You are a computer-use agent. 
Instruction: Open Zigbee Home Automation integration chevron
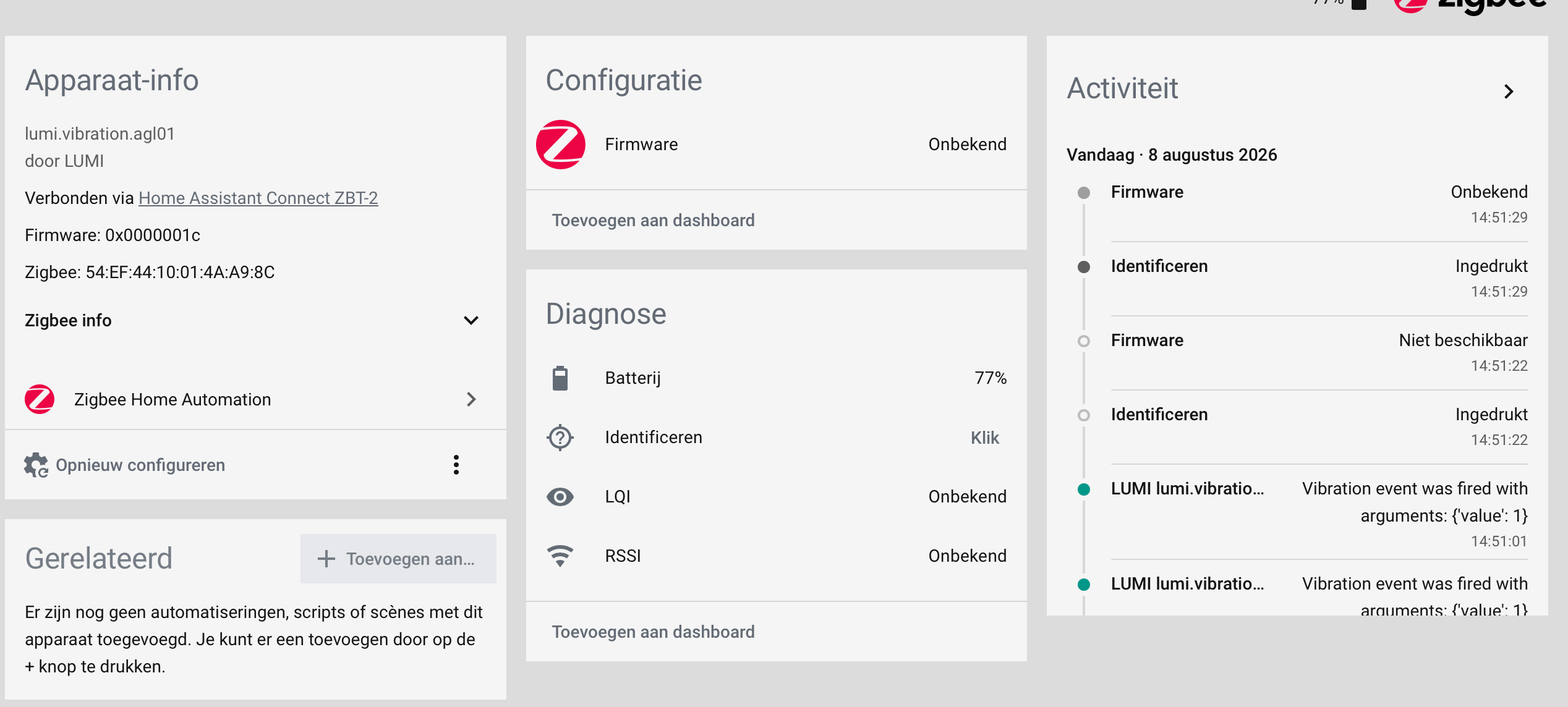[471, 399]
